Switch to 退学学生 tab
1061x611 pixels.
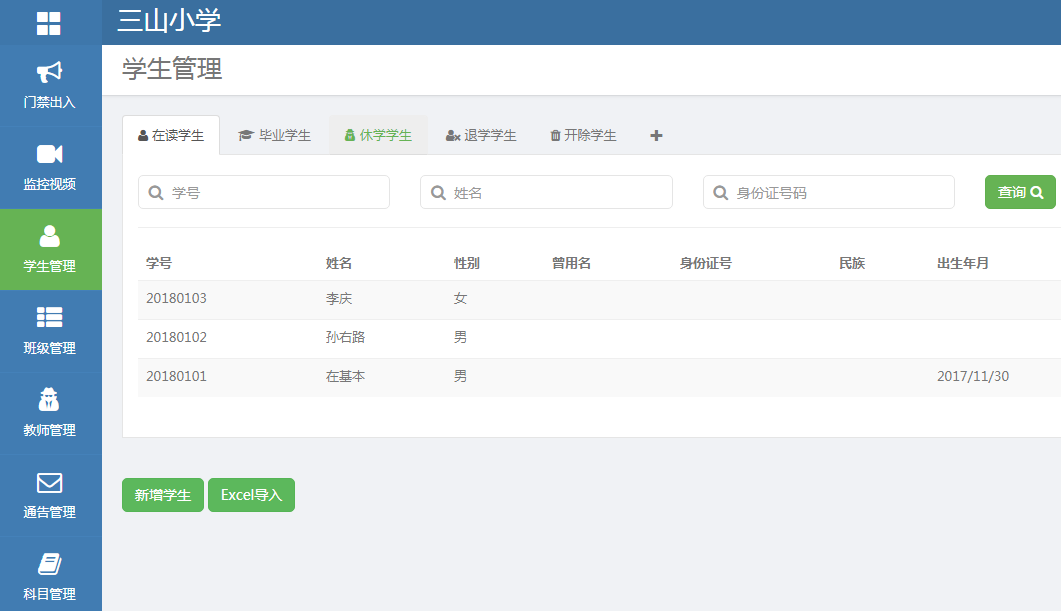click(481, 136)
